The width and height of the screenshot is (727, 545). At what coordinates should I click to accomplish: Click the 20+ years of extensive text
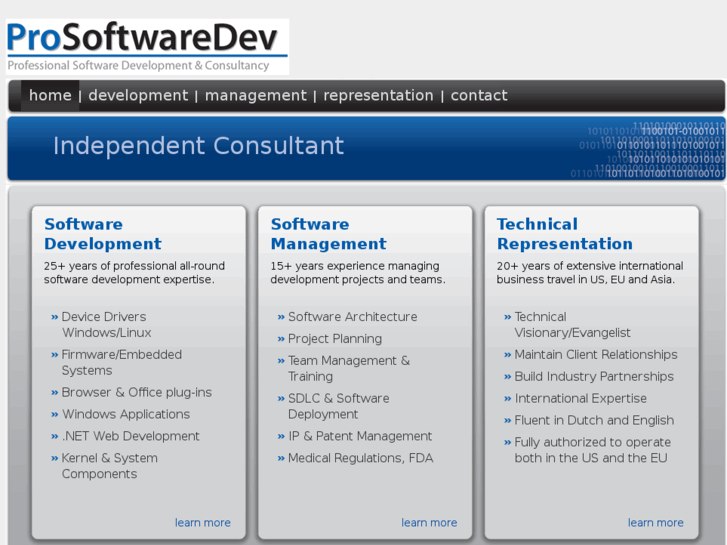click(x=590, y=273)
